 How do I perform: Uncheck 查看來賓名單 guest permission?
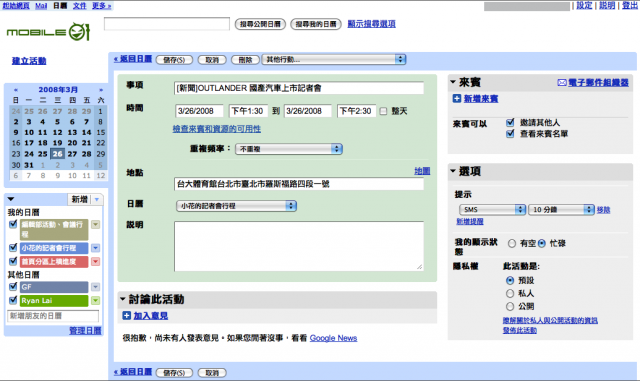[x=510, y=134]
